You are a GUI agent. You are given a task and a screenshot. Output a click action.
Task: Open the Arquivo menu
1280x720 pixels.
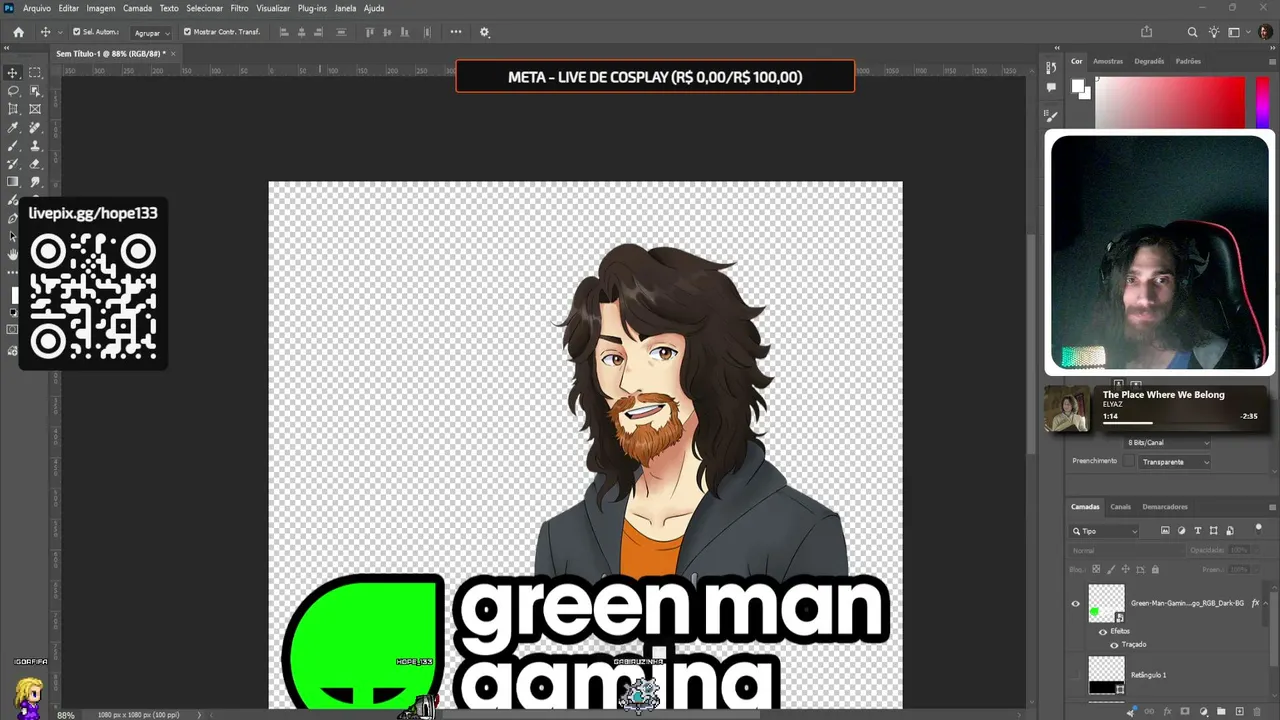(37, 8)
